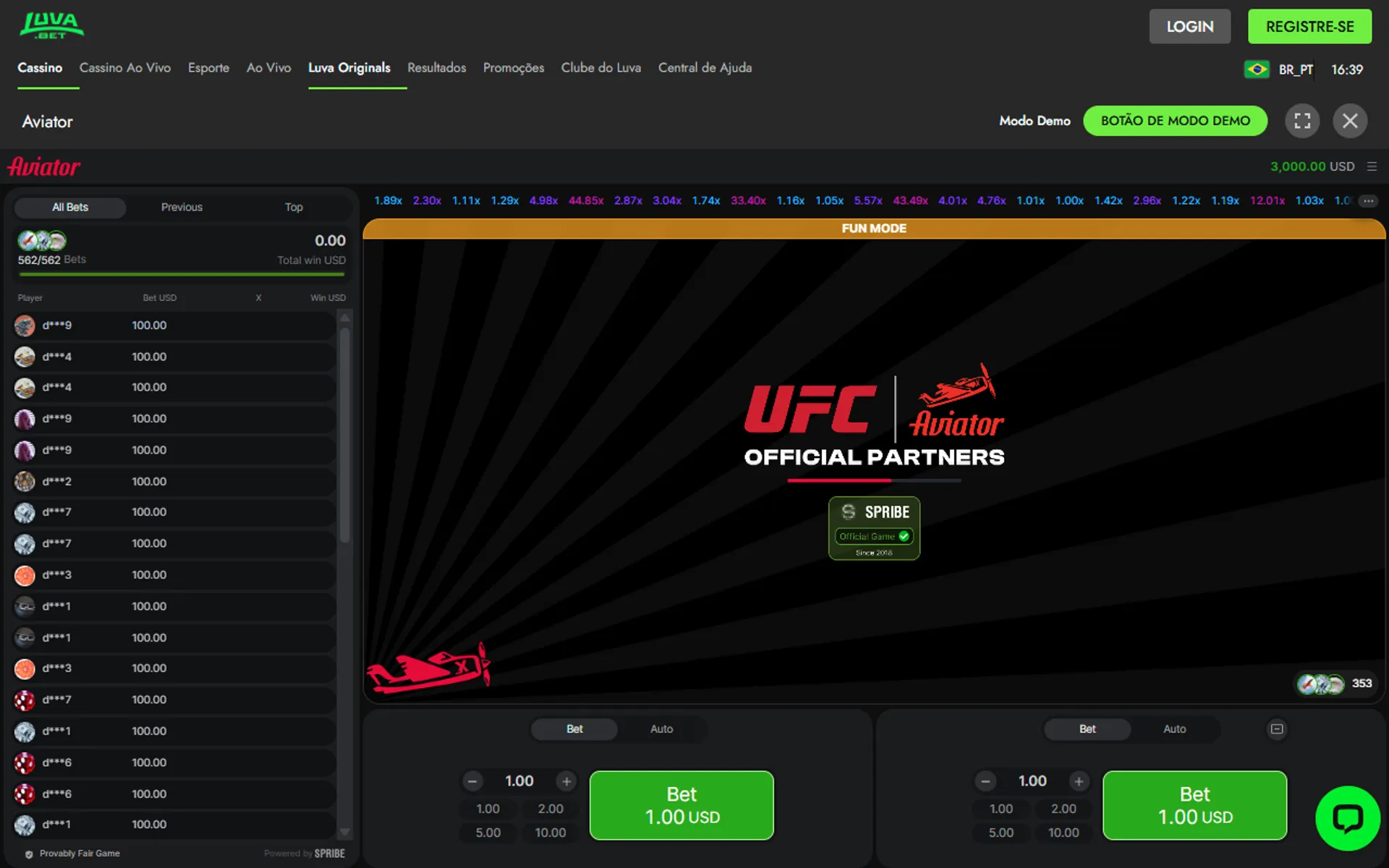The width and height of the screenshot is (1389, 868).
Task: Go to the Esporte section
Action: click(x=208, y=67)
